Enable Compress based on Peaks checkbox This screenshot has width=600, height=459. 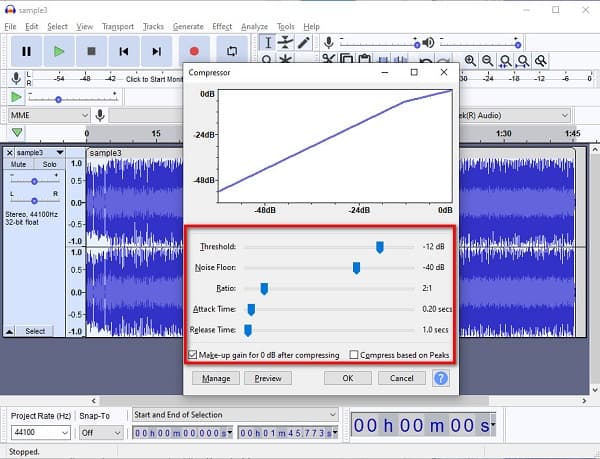click(x=354, y=355)
